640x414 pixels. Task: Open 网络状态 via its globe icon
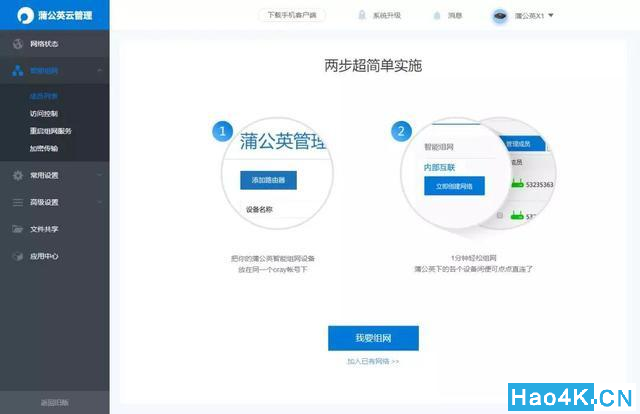click(x=18, y=44)
